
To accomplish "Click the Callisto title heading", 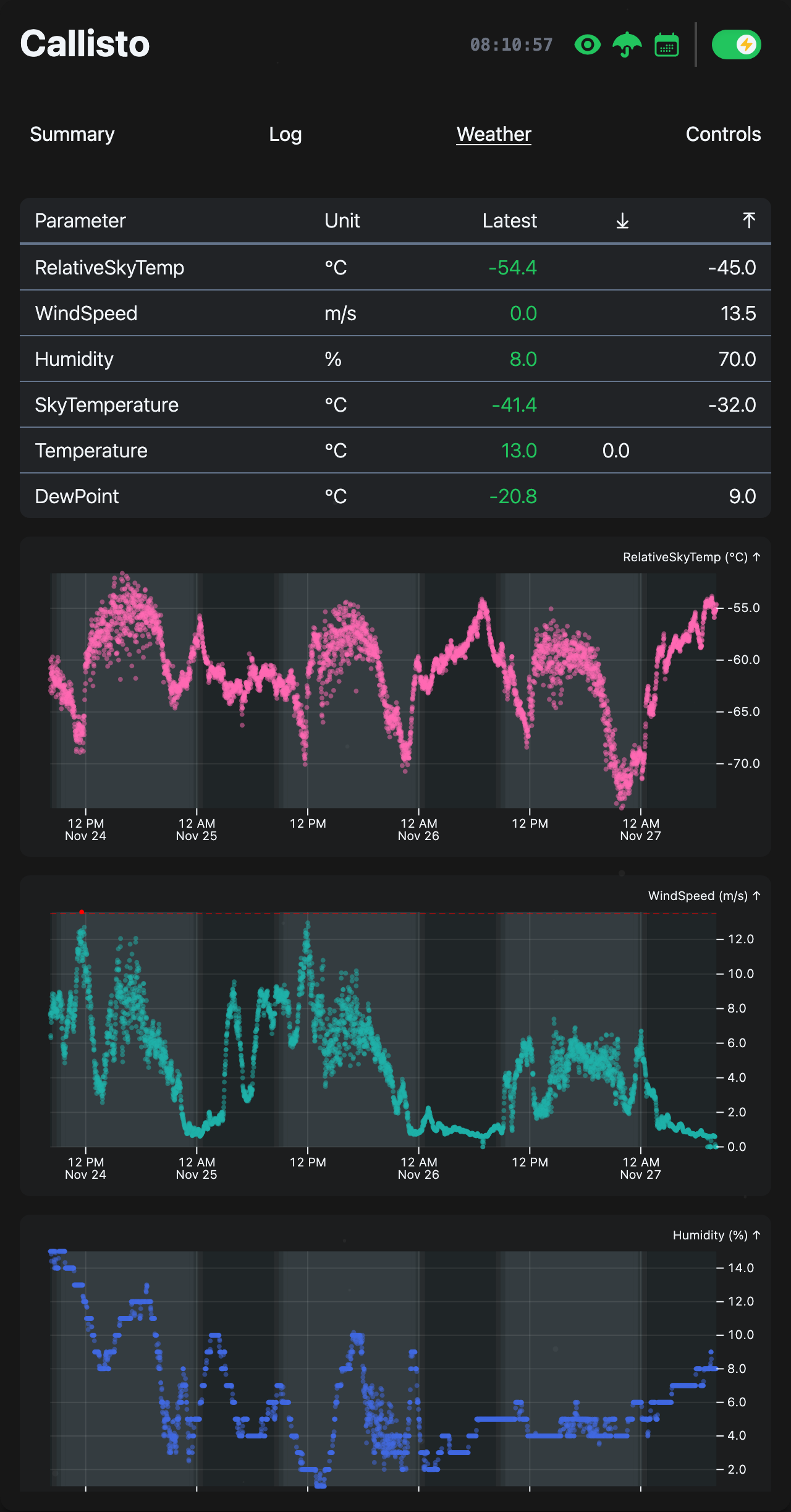I will (x=85, y=44).
